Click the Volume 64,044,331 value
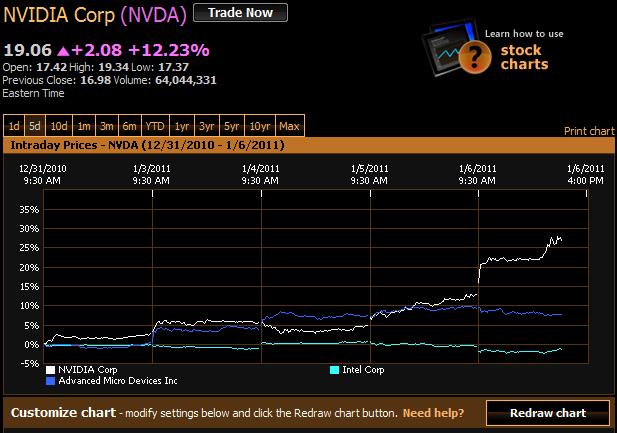Viewport: 617px width, 433px height. tap(186, 80)
